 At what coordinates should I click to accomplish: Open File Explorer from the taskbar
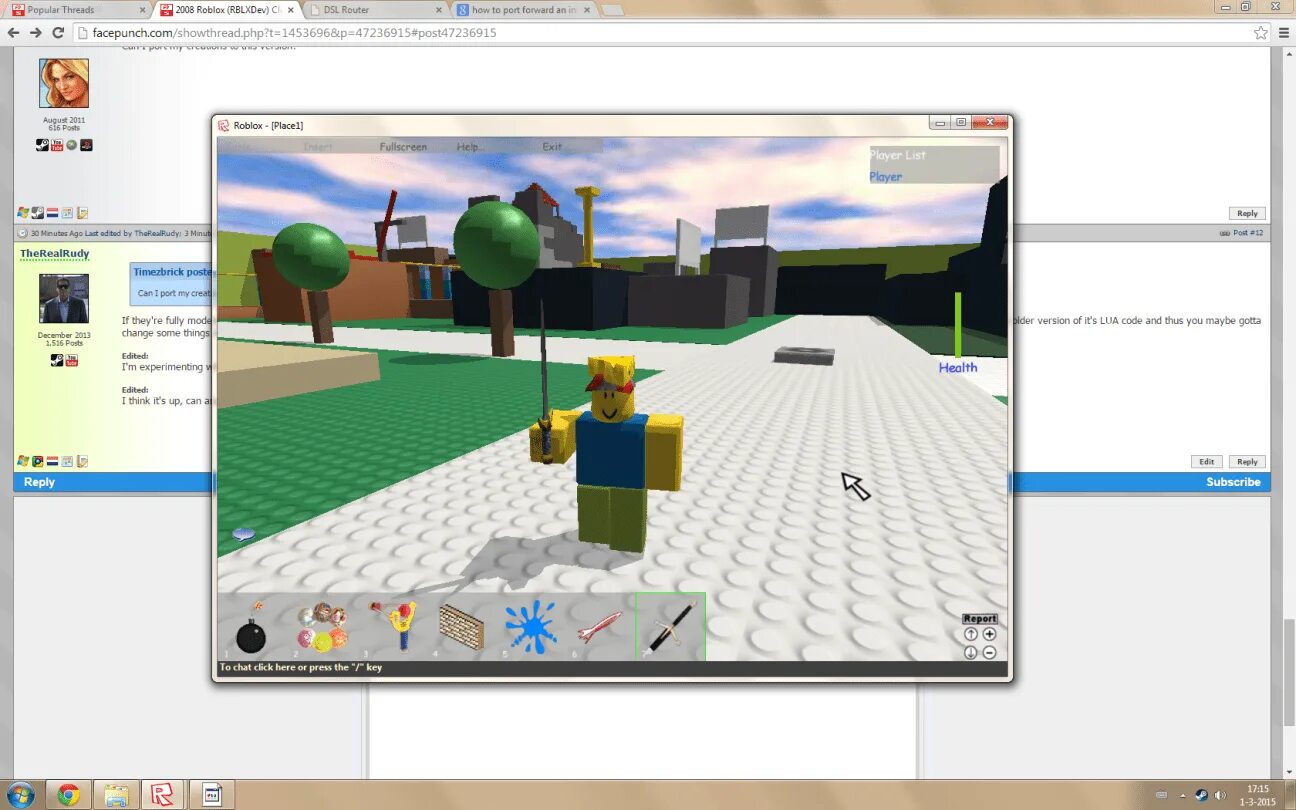point(116,795)
